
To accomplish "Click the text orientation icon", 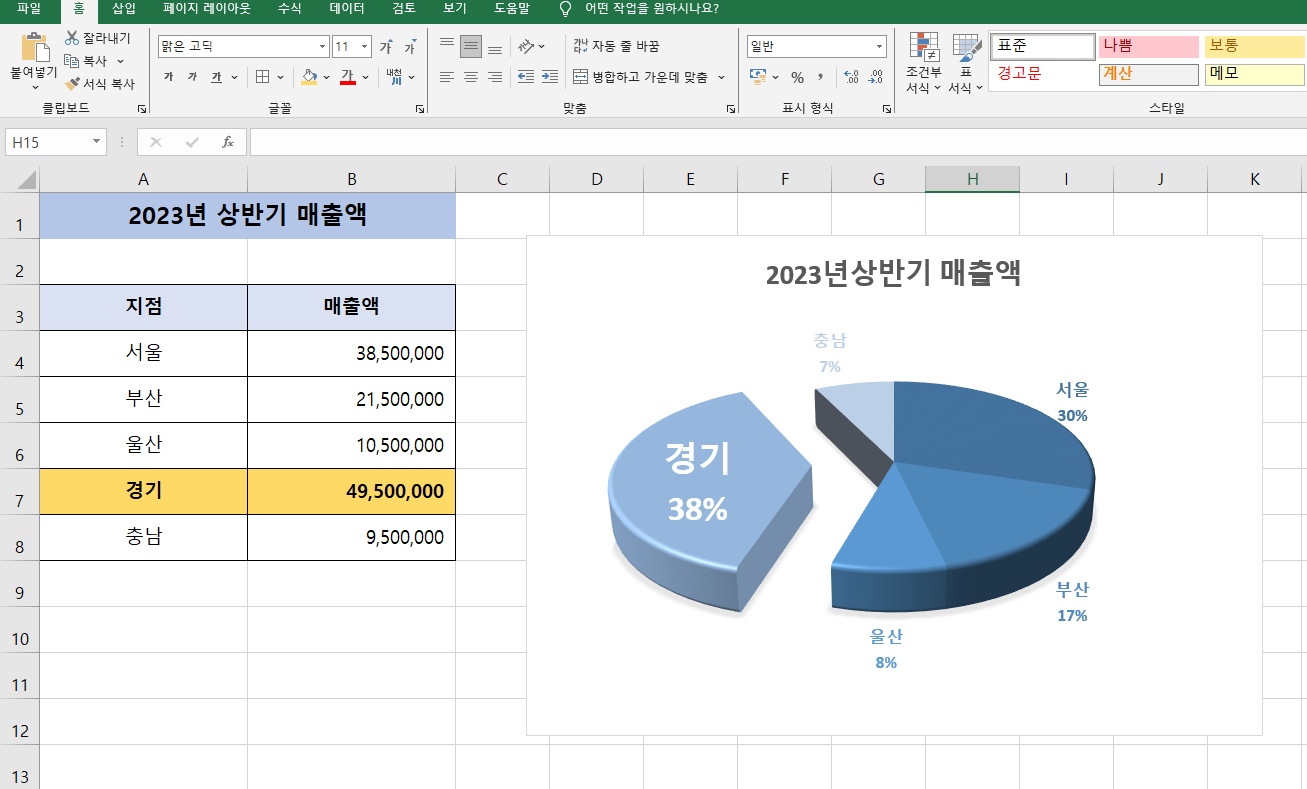I will coord(525,46).
